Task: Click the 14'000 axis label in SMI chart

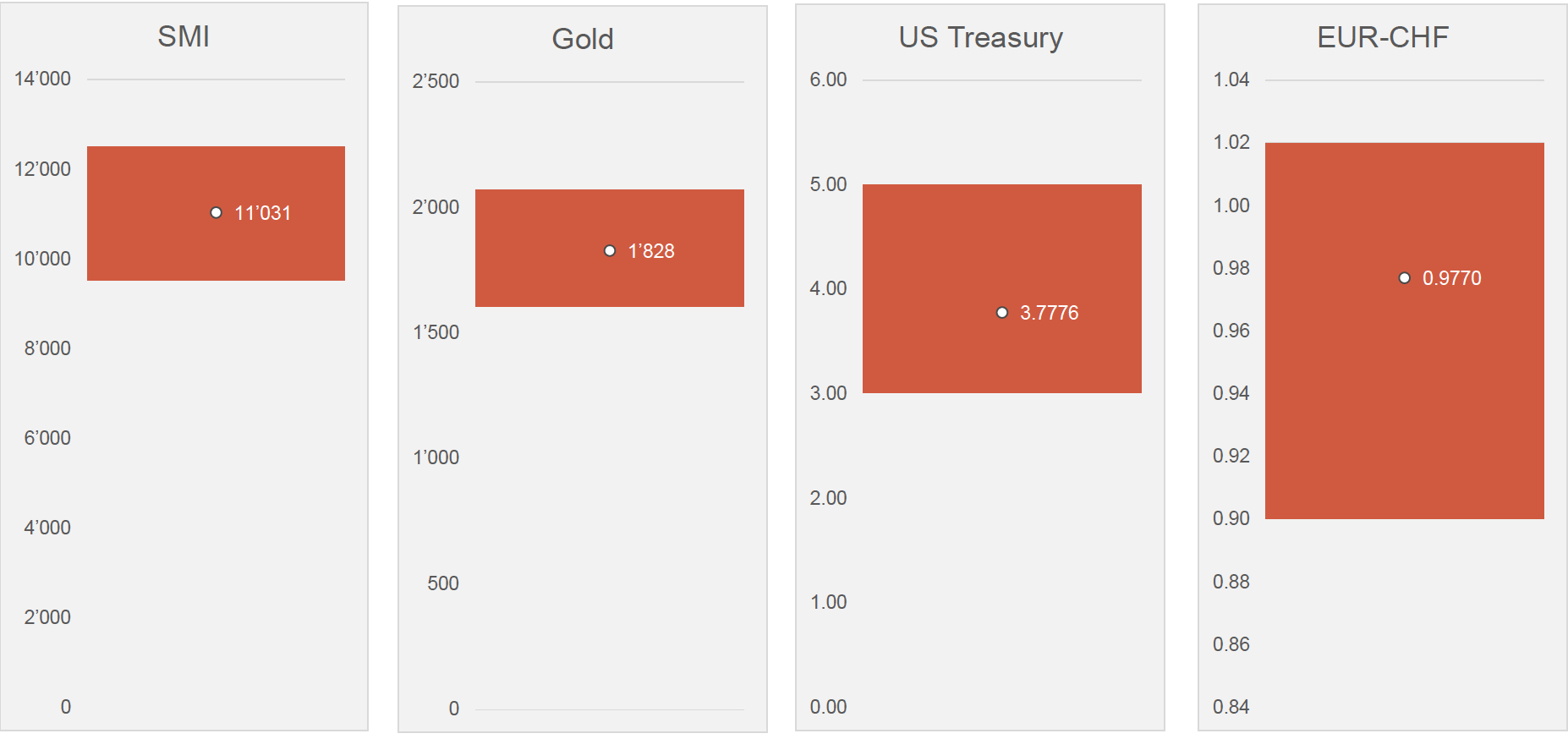Action: click(42, 79)
